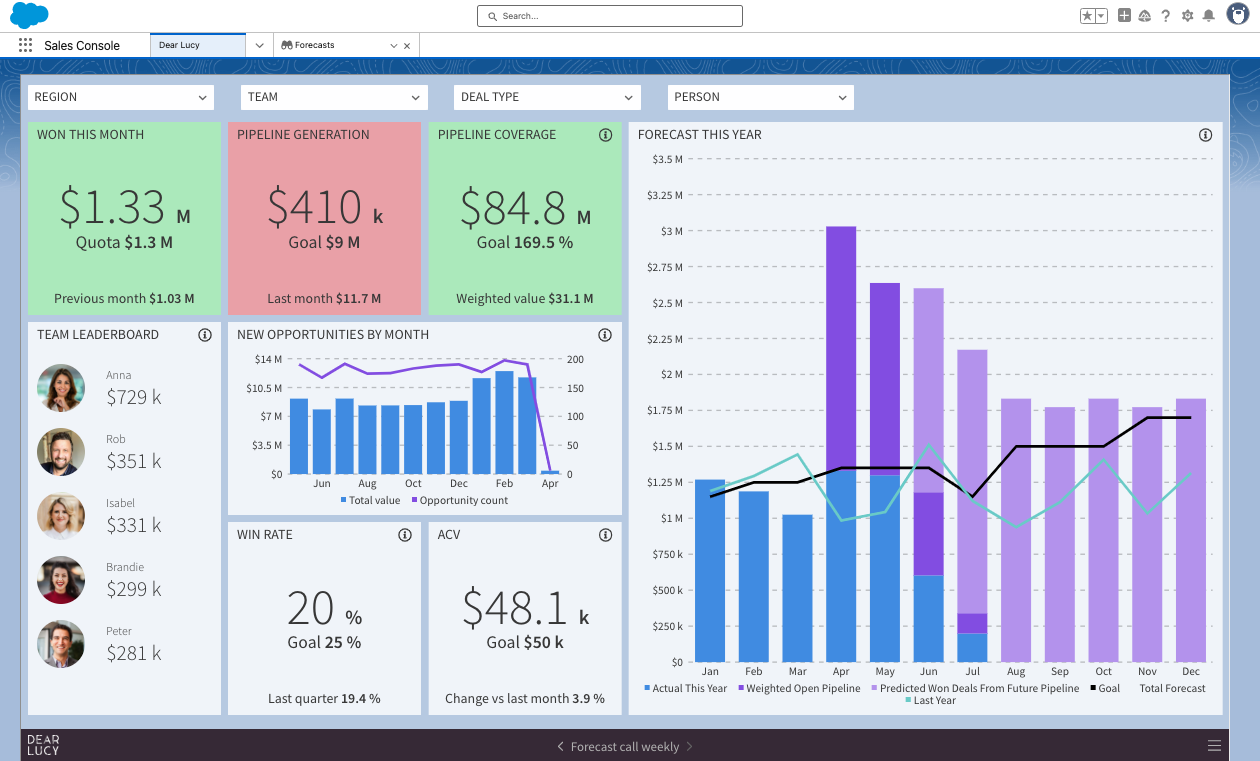Toggle the Weighted Open Pipeline legend series
Image resolution: width=1260 pixels, height=761 pixels.
[x=798, y=688]
